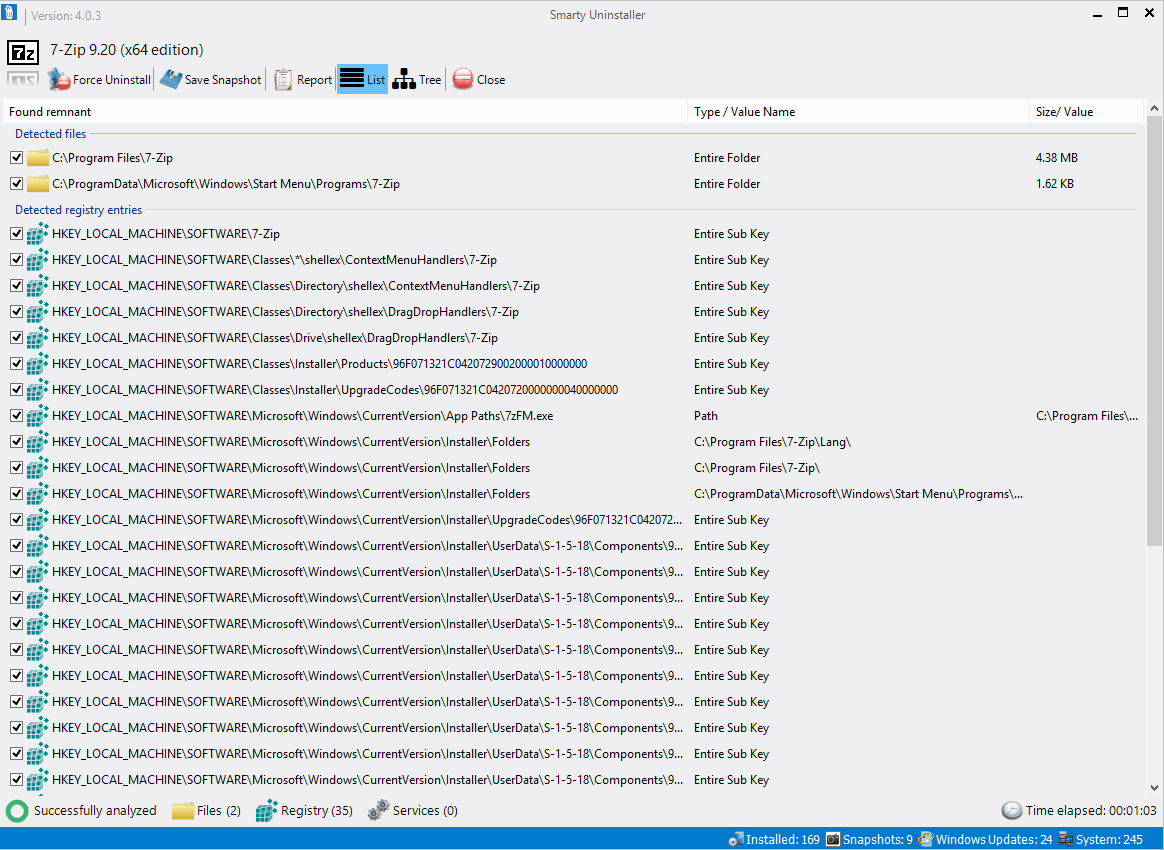Screen dimensions: 1164x850
Task: Click Windows Updates: 24 in bottom bar
Action: (985, 839)
